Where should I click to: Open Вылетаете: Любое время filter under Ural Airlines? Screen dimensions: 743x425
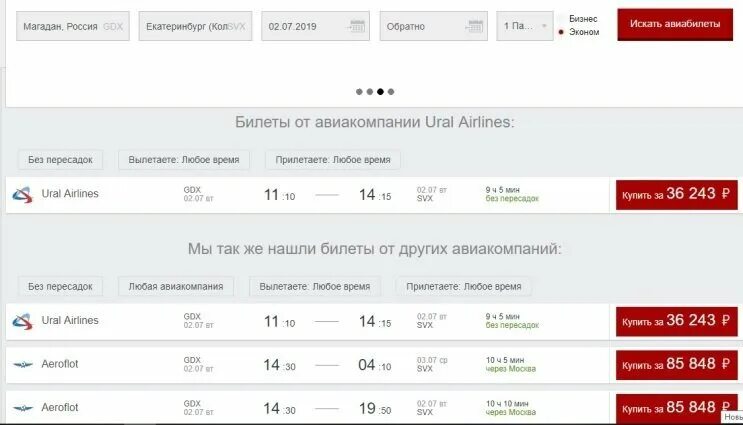[184, 160]
